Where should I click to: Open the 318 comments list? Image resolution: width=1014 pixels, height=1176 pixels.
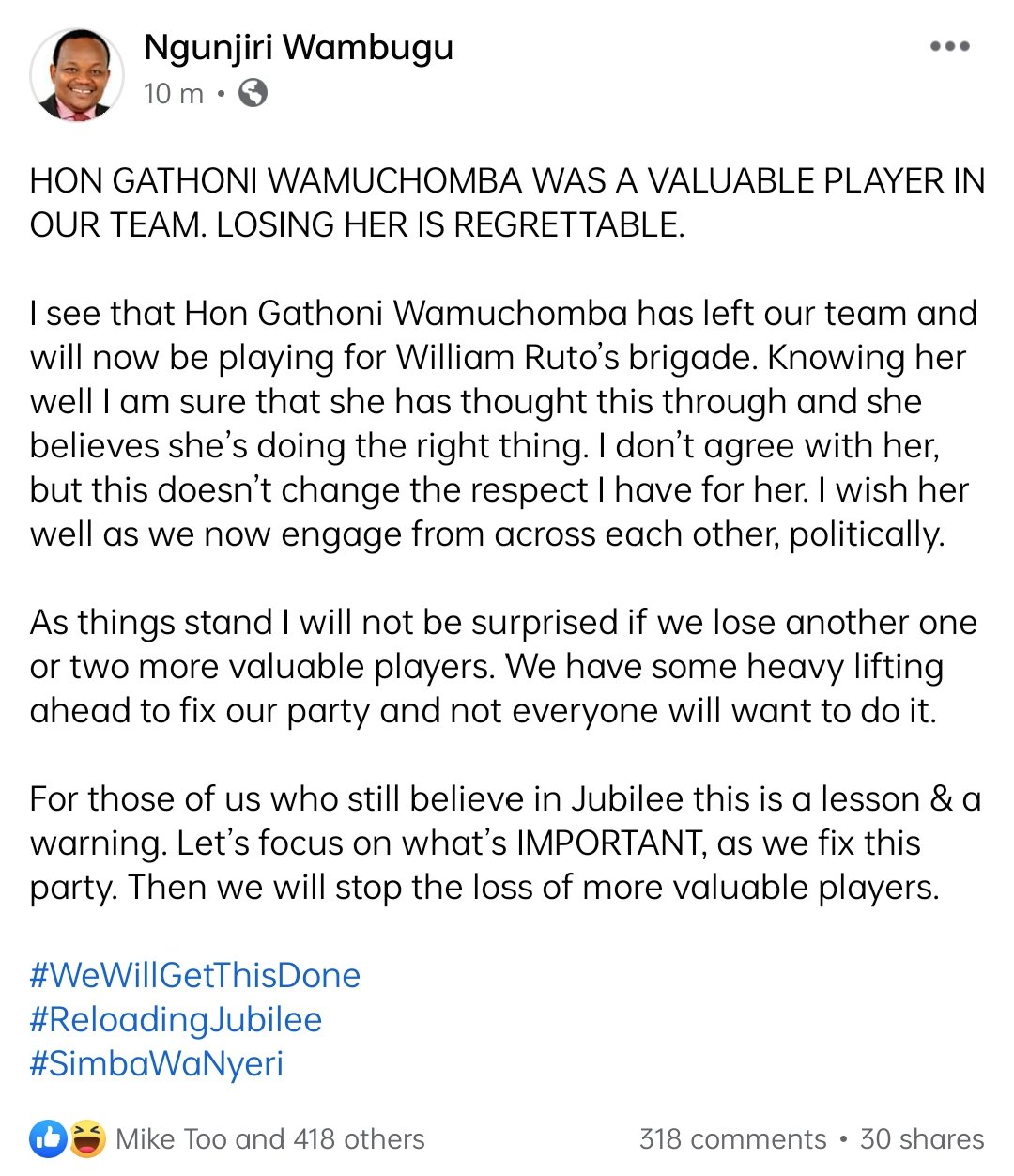(x=732, y=1139)
